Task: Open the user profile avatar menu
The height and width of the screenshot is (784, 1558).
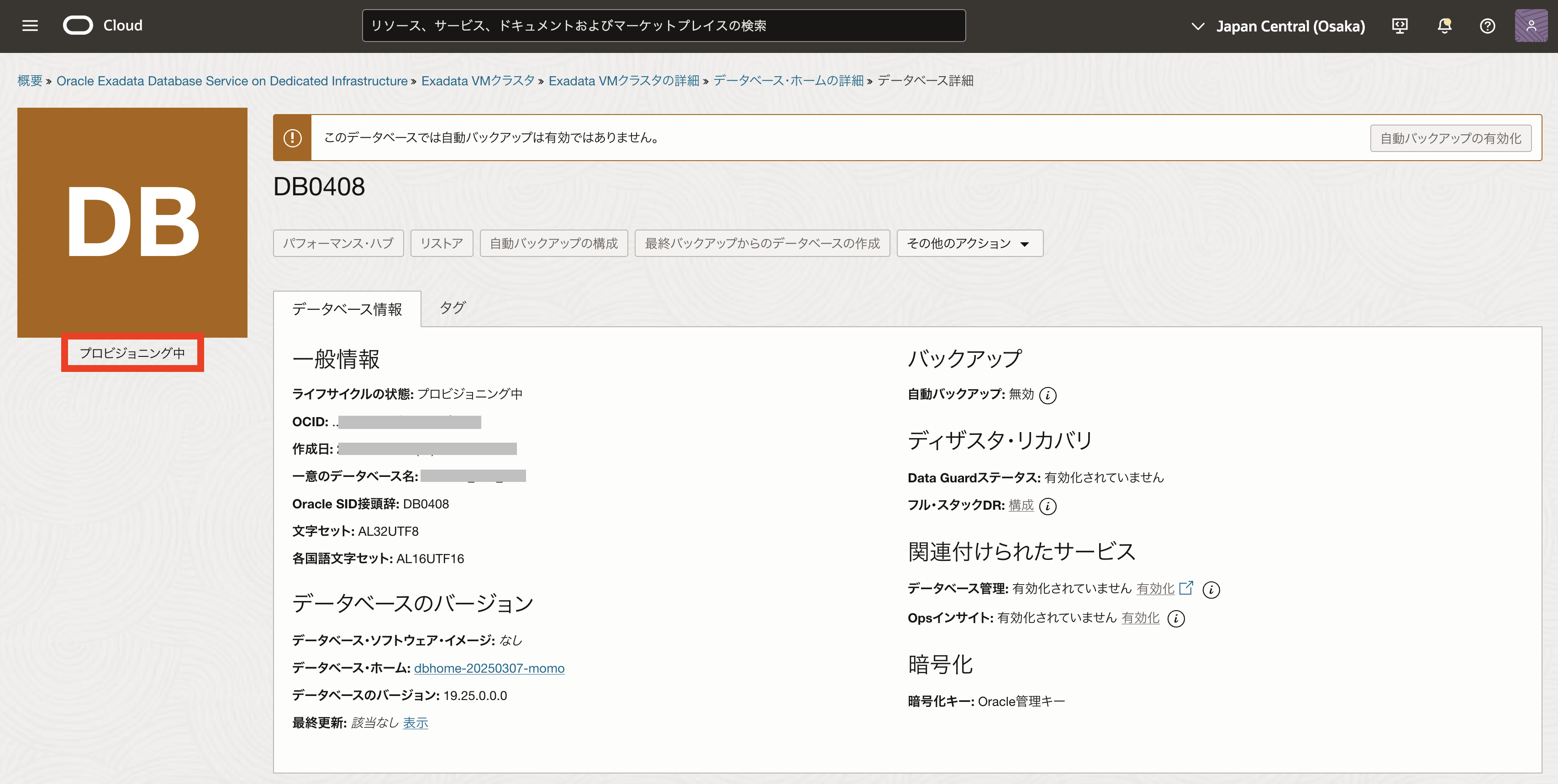Action: 1531,26
